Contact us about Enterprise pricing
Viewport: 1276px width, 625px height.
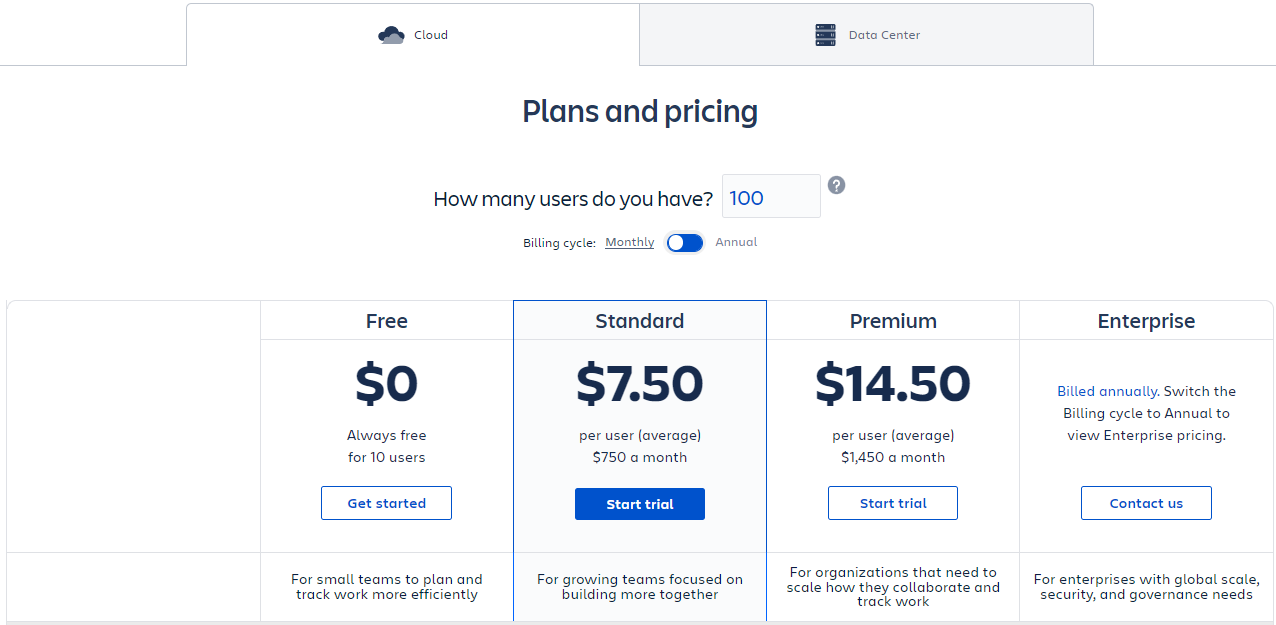pyautogui.click(x=1145, y=502)
